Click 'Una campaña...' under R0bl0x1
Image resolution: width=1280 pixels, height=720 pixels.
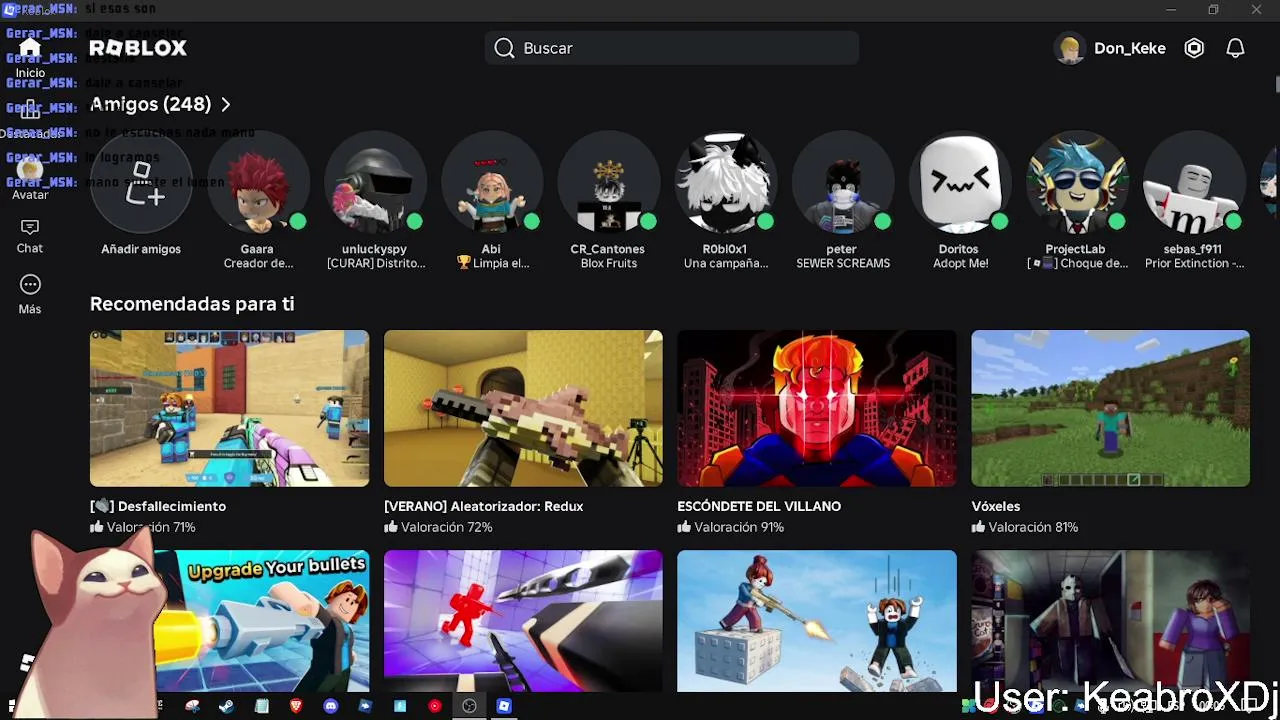click(x=726, y=264)
